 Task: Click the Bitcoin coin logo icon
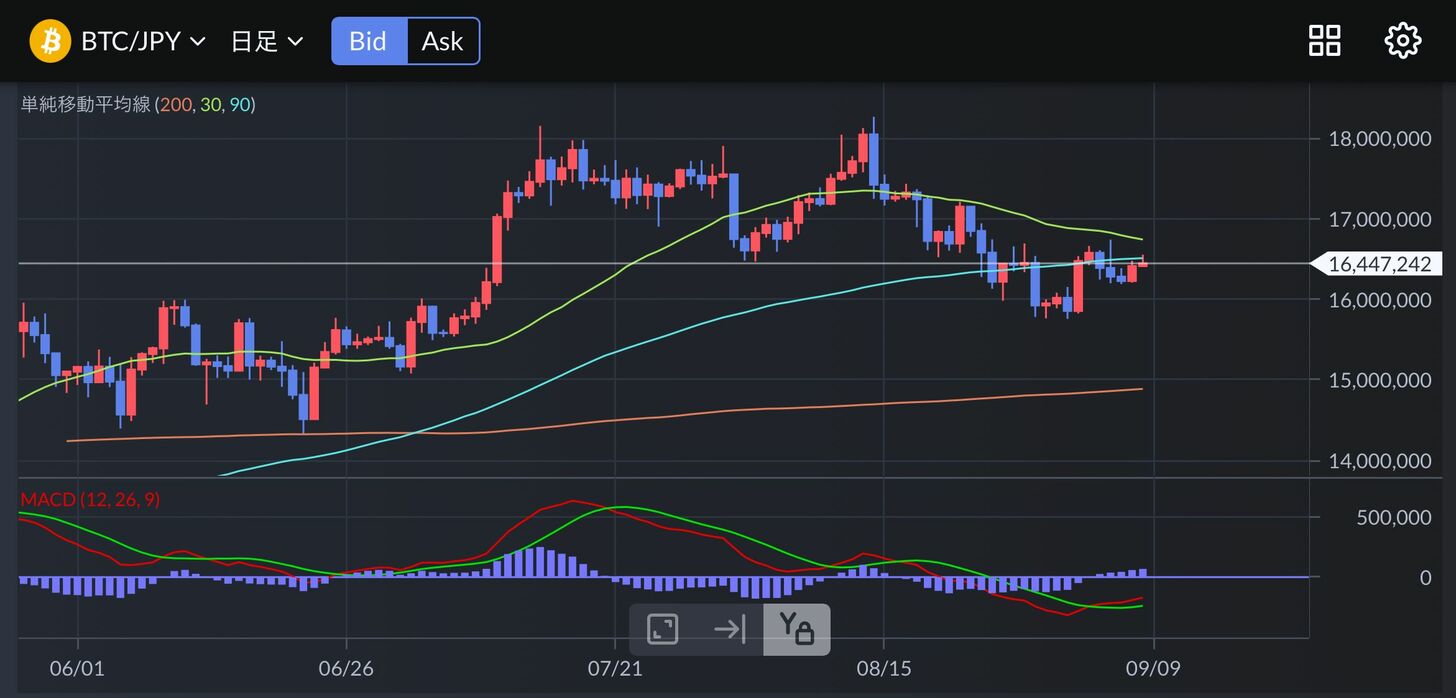(50, 41)
